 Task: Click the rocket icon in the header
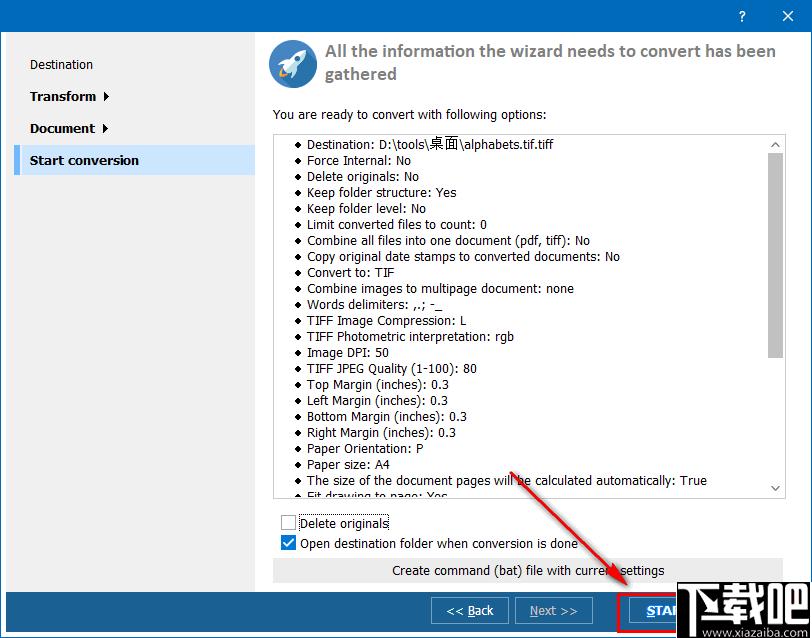tap(293, 64)
